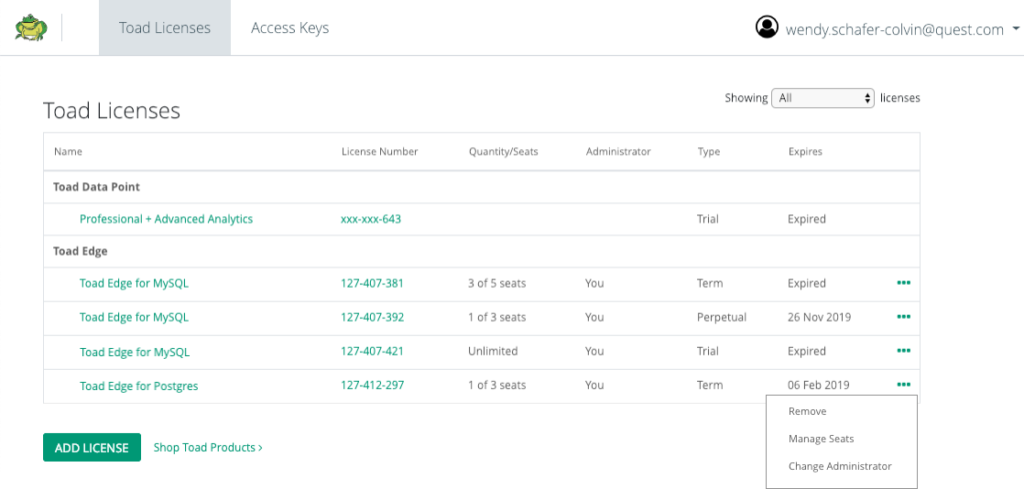Click license number xxx-xxx-643
Image resolution: width=1024 pixels, height=489 pixels.
pos(371,219)
